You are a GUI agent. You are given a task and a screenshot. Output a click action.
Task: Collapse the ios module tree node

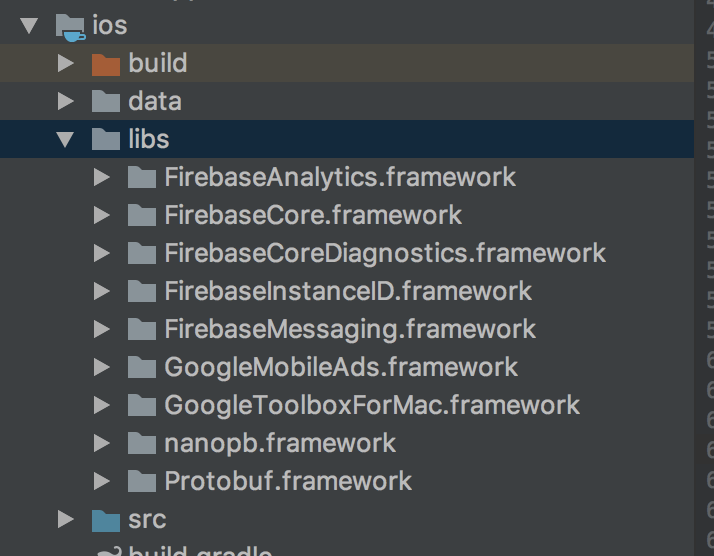[27, 25]
